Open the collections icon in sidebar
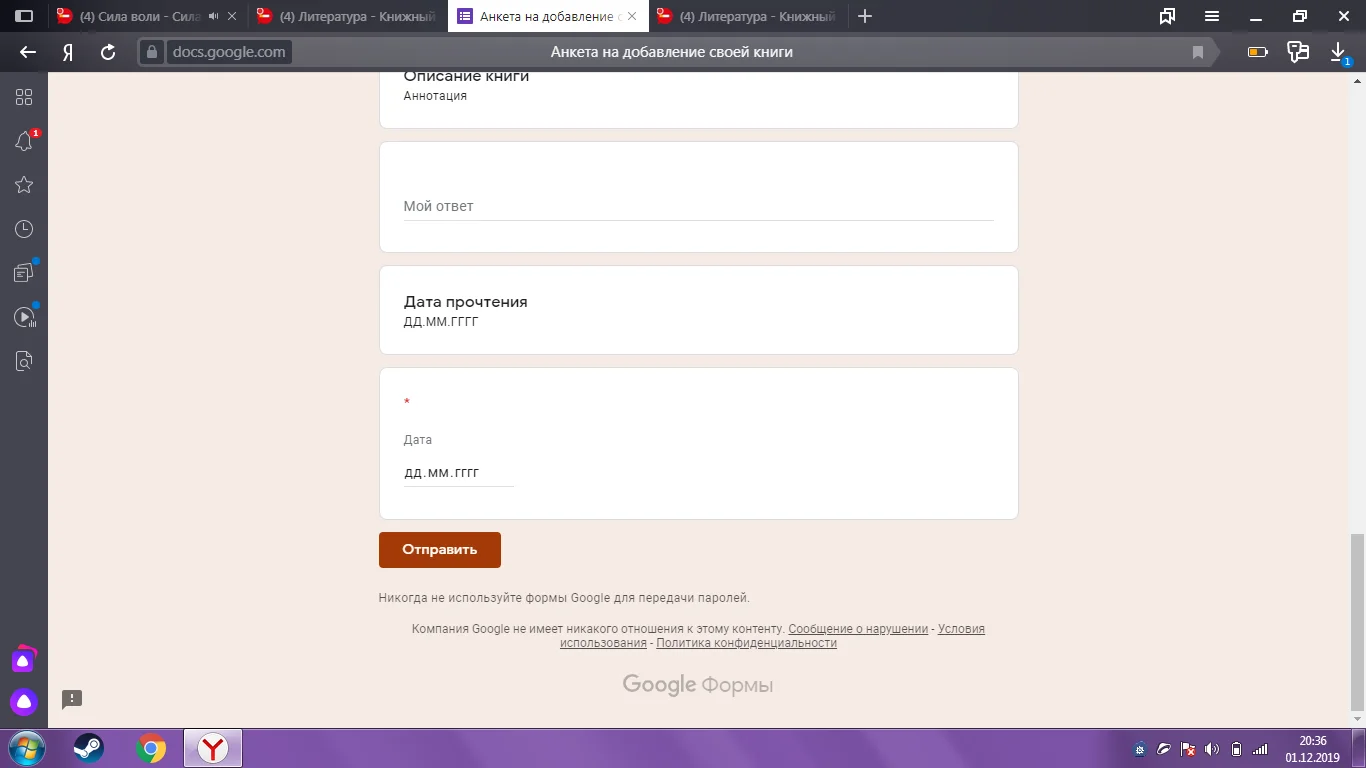This screenshot has height=768, width=1366. point(24,272)
